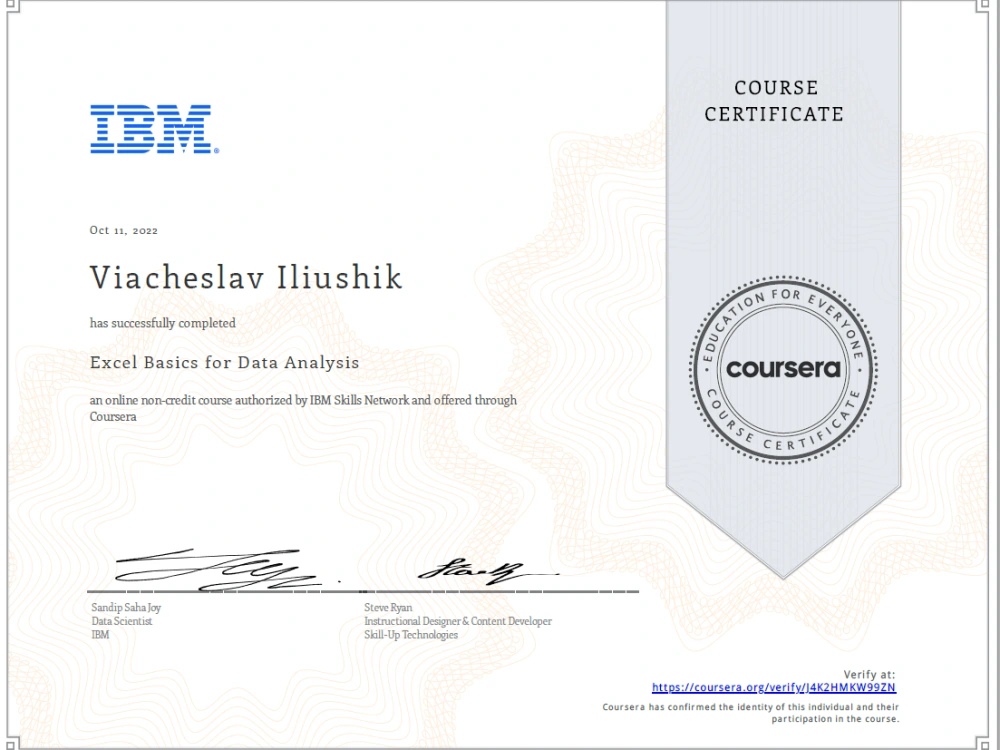
Task: Click the name Sandip Saha Joy
Action: tap(126, 608)
